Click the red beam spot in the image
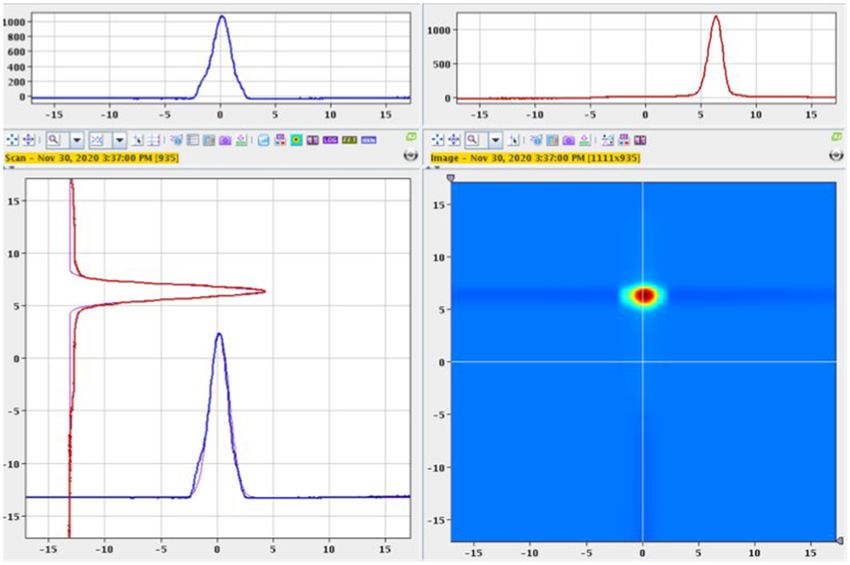Screen dimensions: 850x565 (645, 296)
